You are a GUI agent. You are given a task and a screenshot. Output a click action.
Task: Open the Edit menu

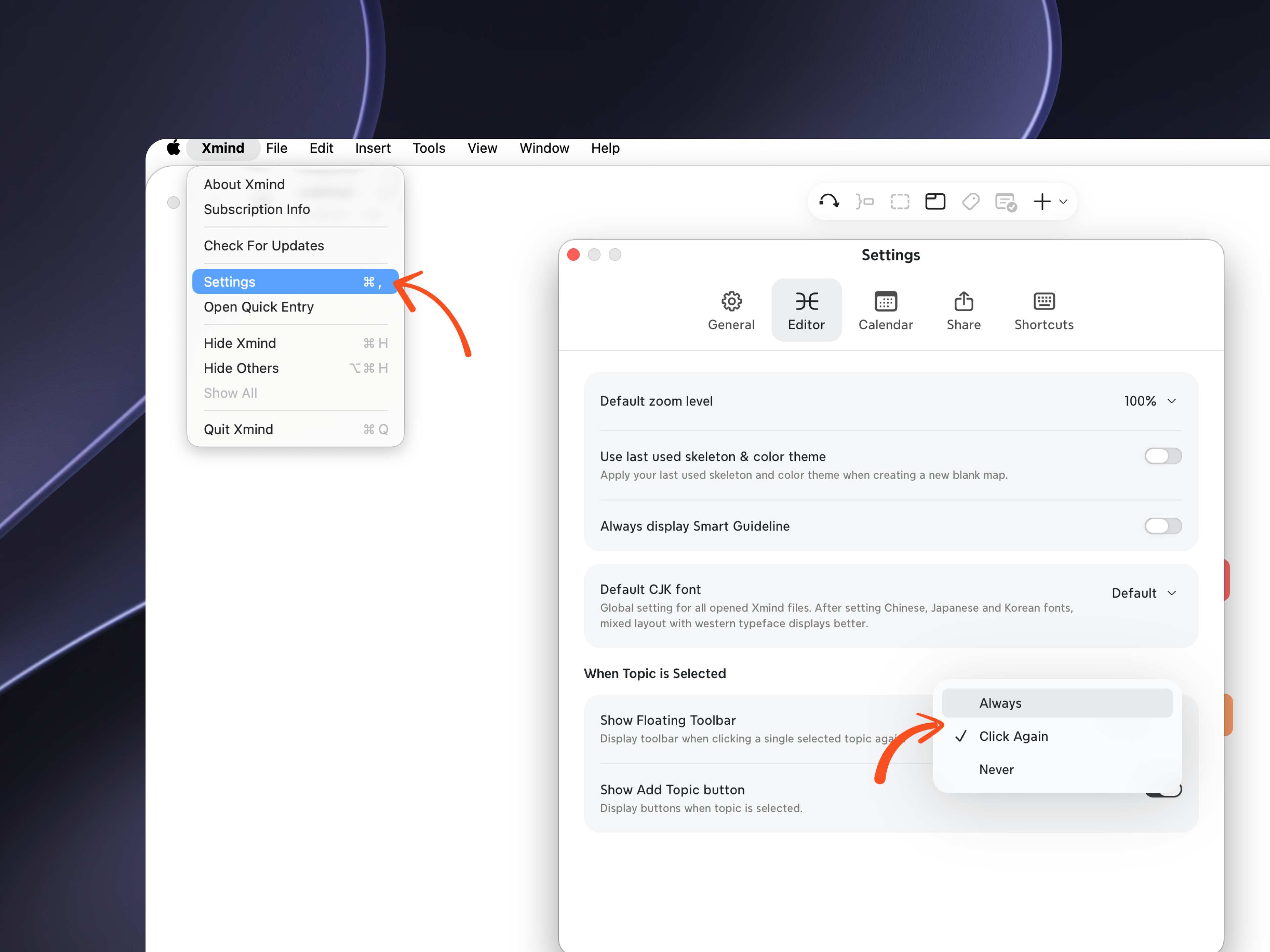click(x=321, y=148)
